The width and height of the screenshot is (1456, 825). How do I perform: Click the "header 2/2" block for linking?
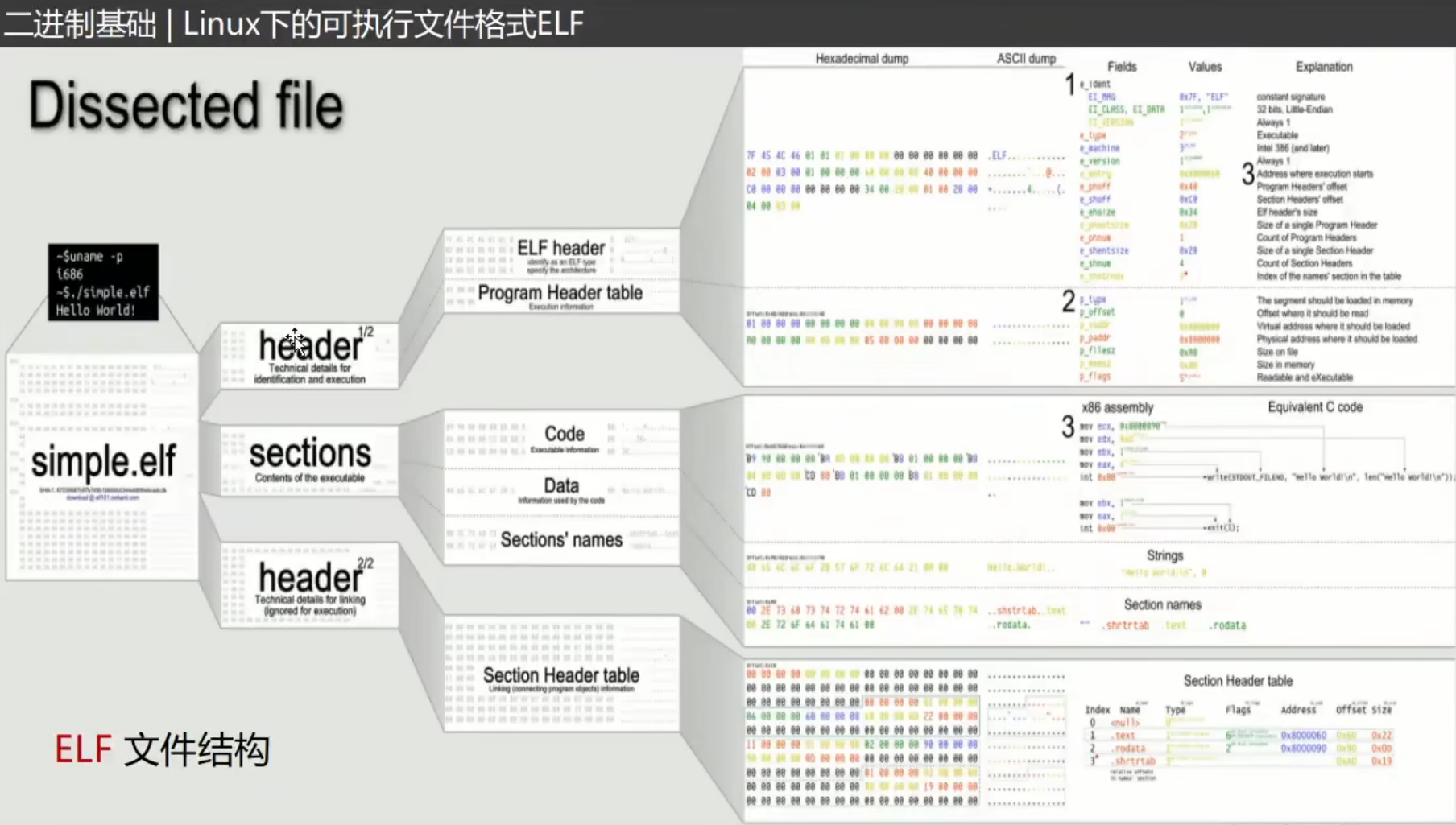[x=309, y=585]
